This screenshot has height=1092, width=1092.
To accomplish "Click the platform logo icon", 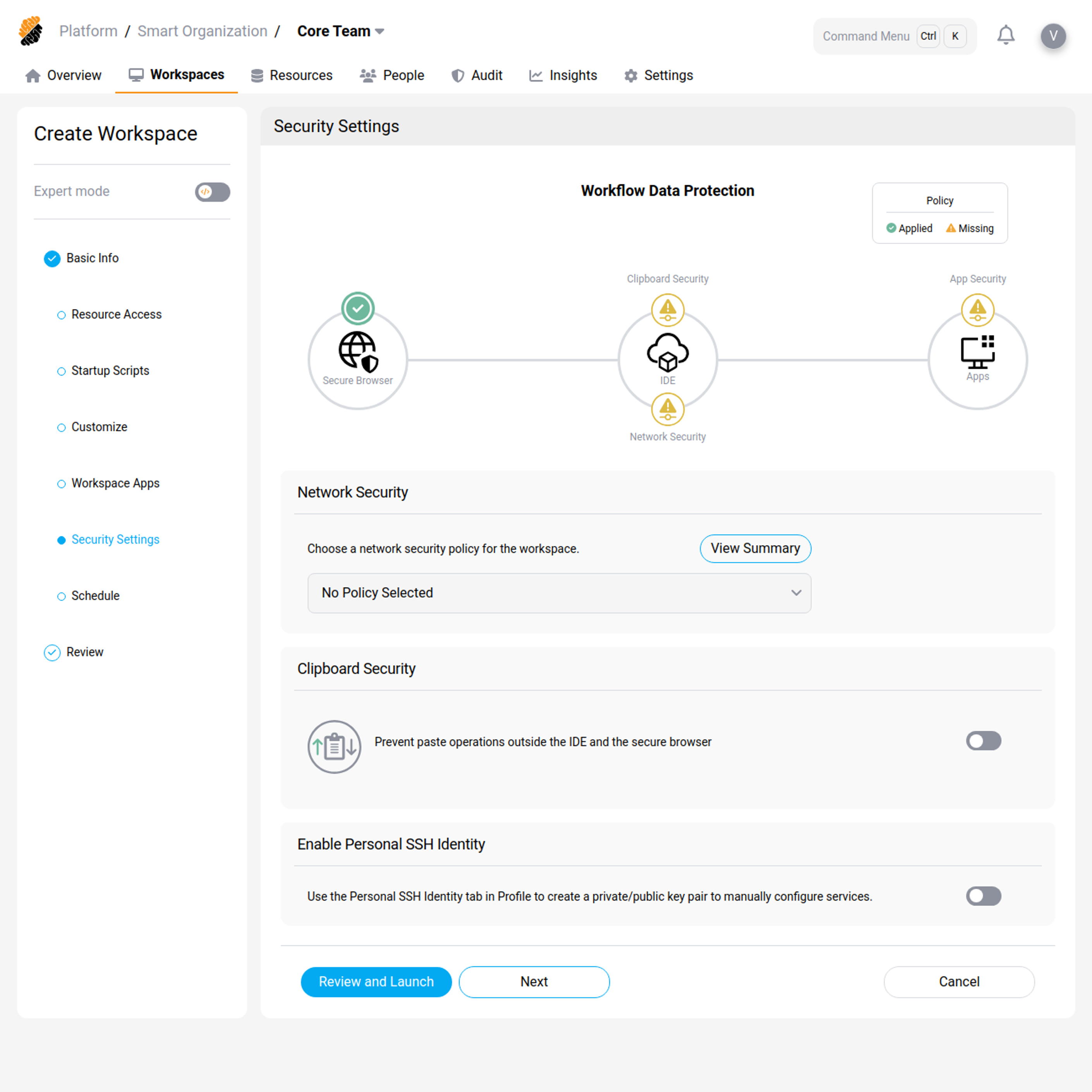I will click(31, 31).
